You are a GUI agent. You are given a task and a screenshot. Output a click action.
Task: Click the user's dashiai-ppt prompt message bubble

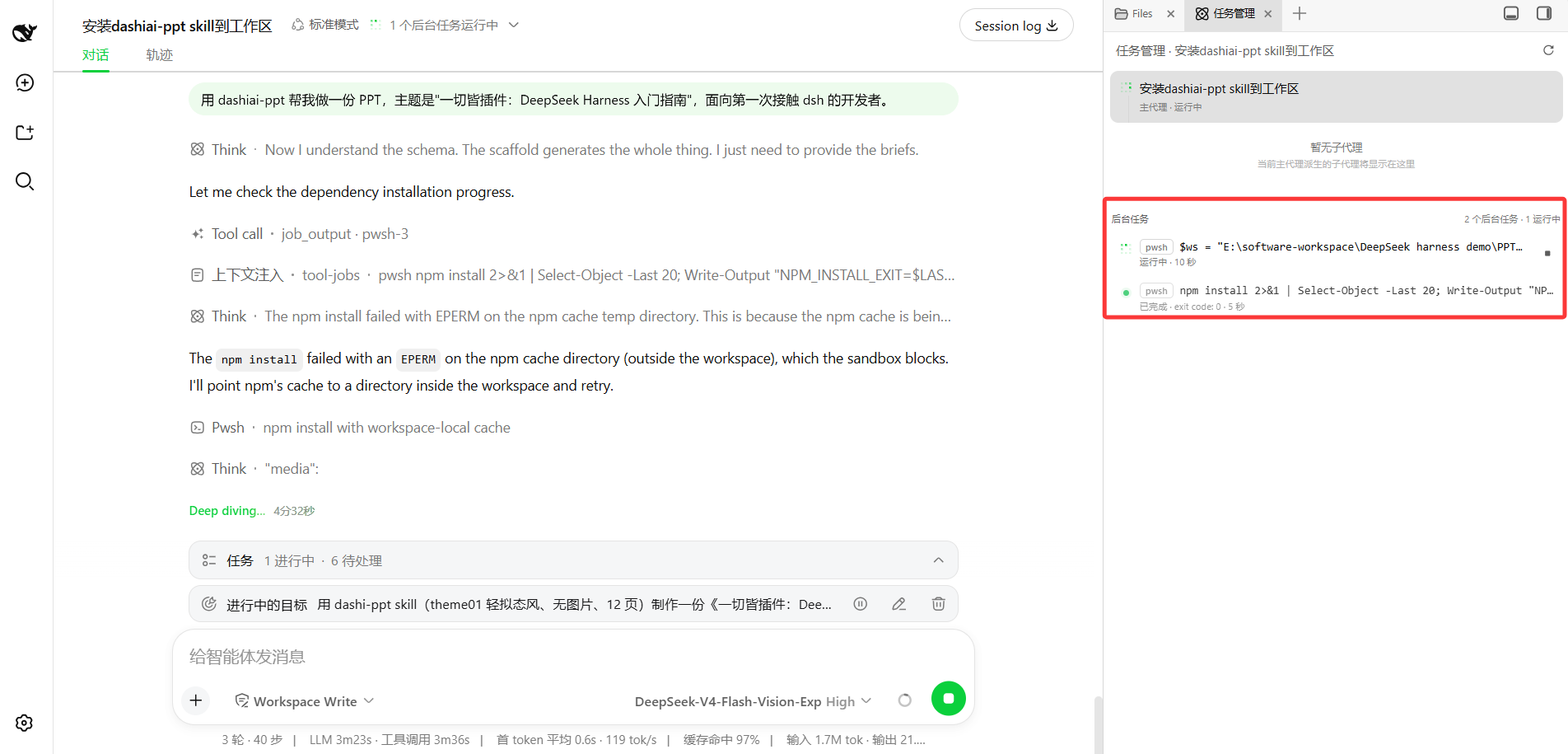[573, 100]
